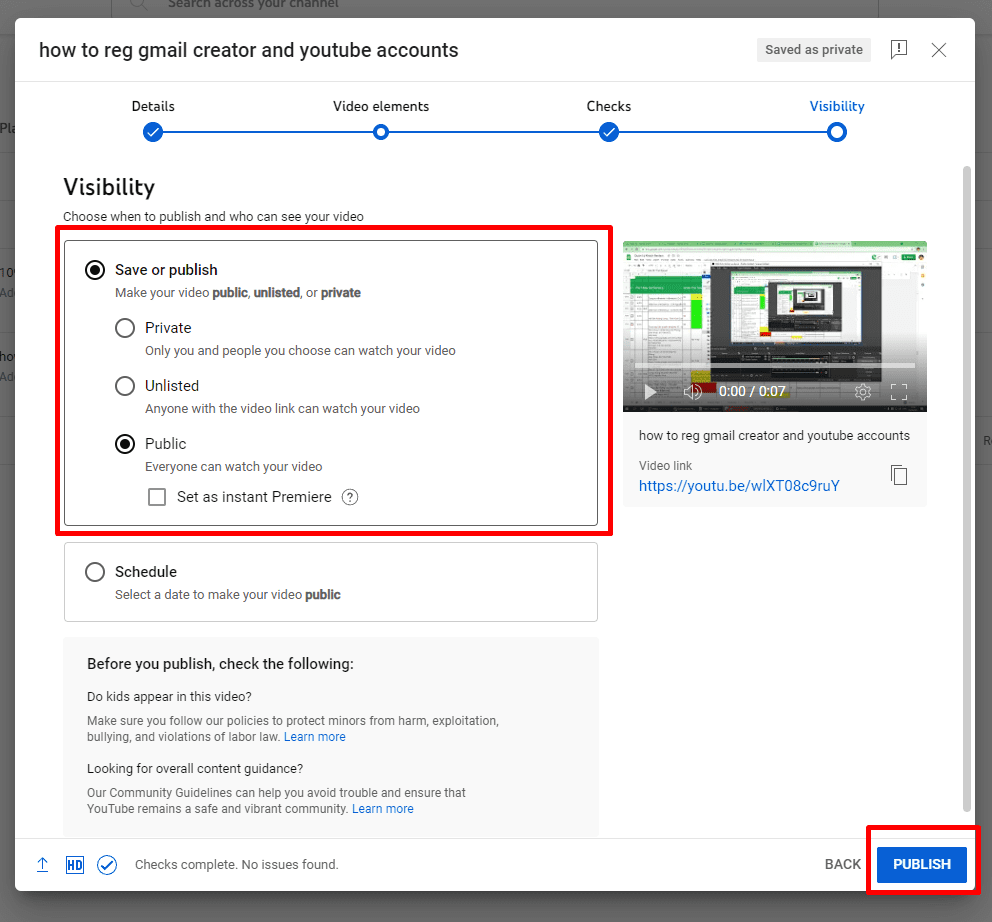This screenshot has height=922, width=992.
Task: Click the HD processing icon
Action: pos(75,864)
